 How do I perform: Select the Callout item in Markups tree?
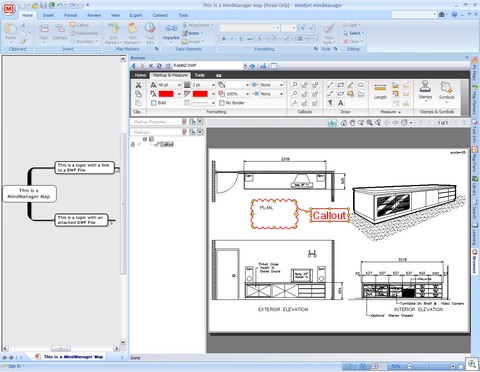(167, 144)
